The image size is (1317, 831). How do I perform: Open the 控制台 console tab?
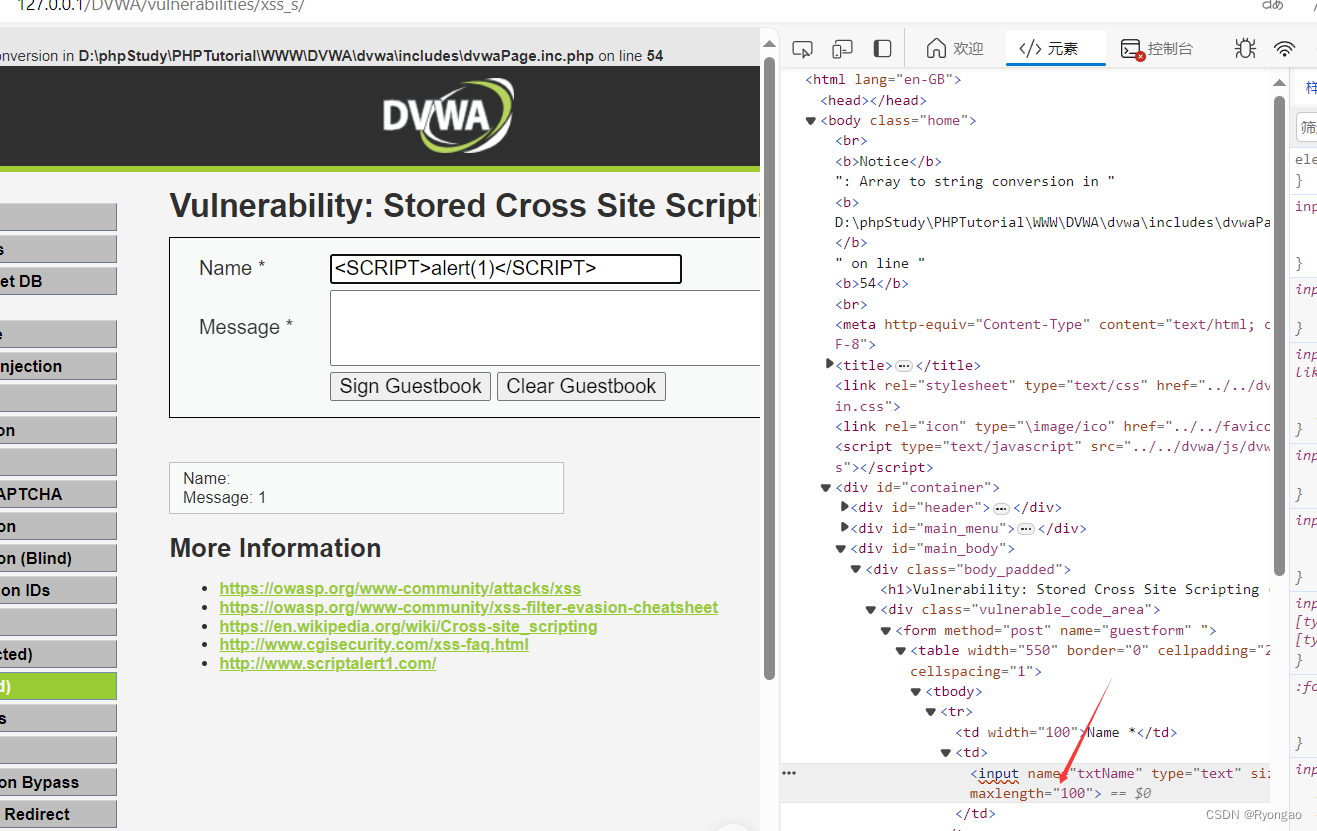click(1157, 48)
